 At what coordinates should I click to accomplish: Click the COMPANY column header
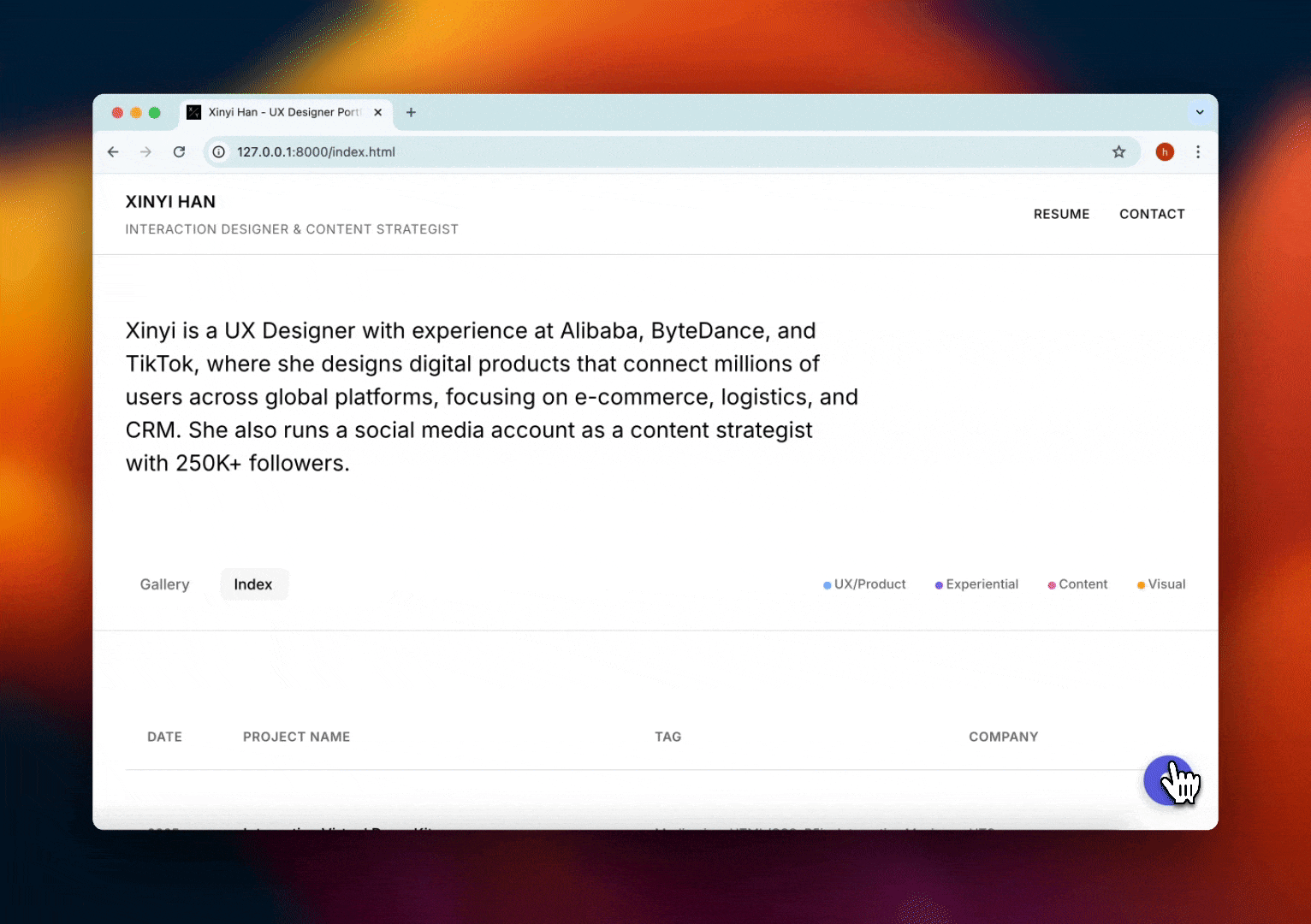click(1003, 737)
